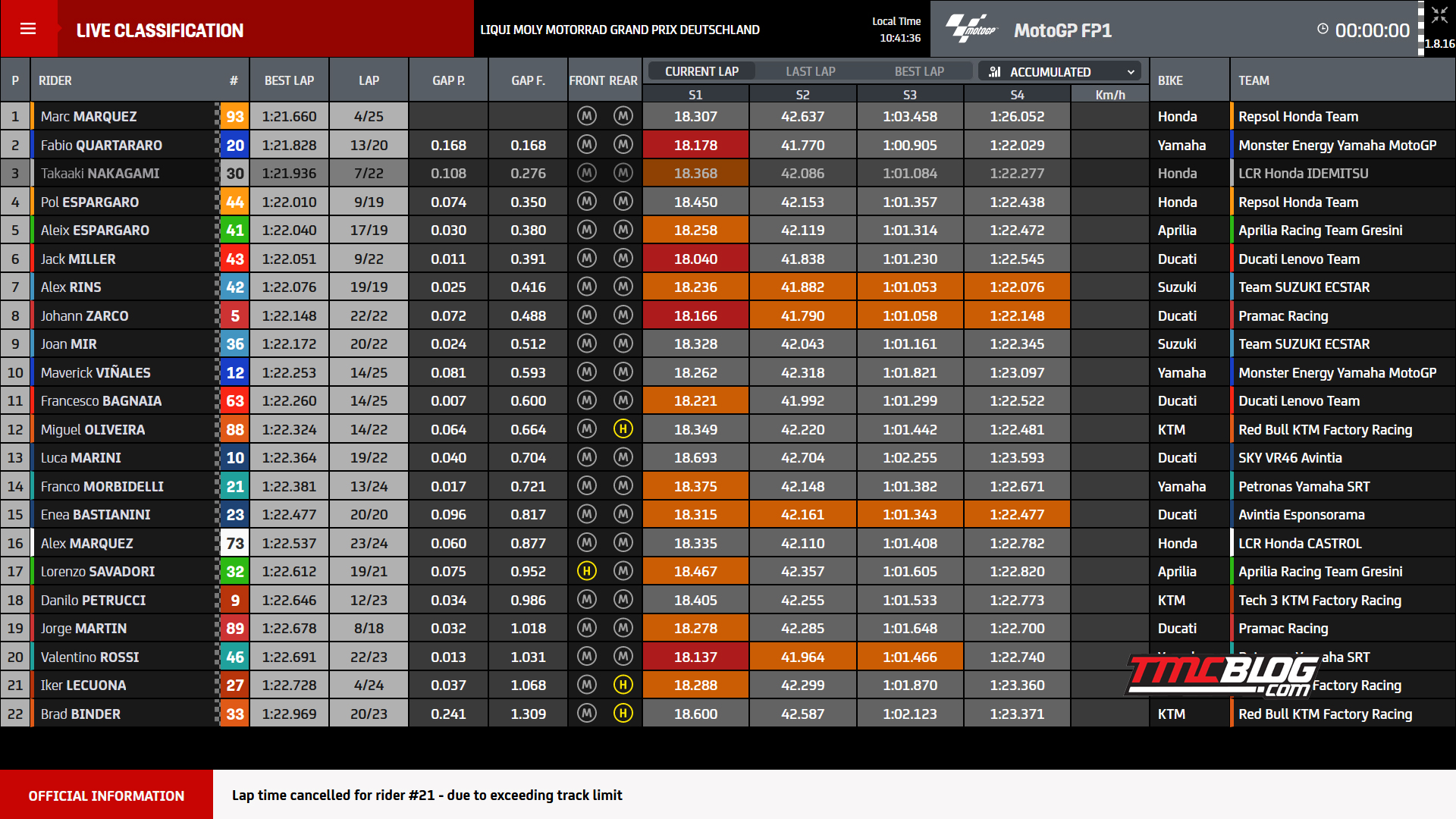The image size is (1456, 819).
Task: Click Jorge Martin's front tyre icon
Action: point(587,628)
